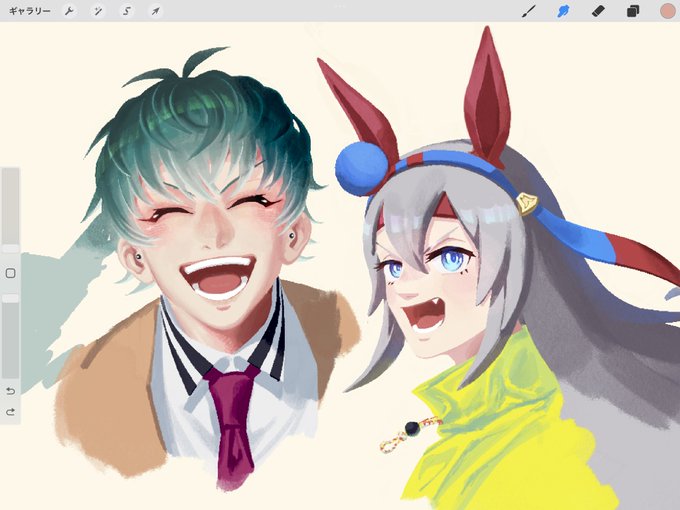Activate the Selection S-shaped tool
680x510 pixels.
[127, 11]
